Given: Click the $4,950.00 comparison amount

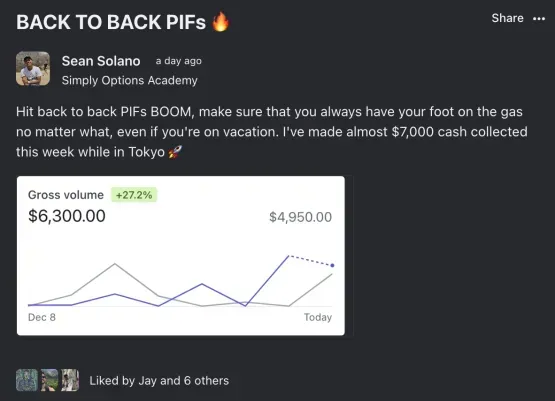Looking at the screenshot, I should [300, 217].
